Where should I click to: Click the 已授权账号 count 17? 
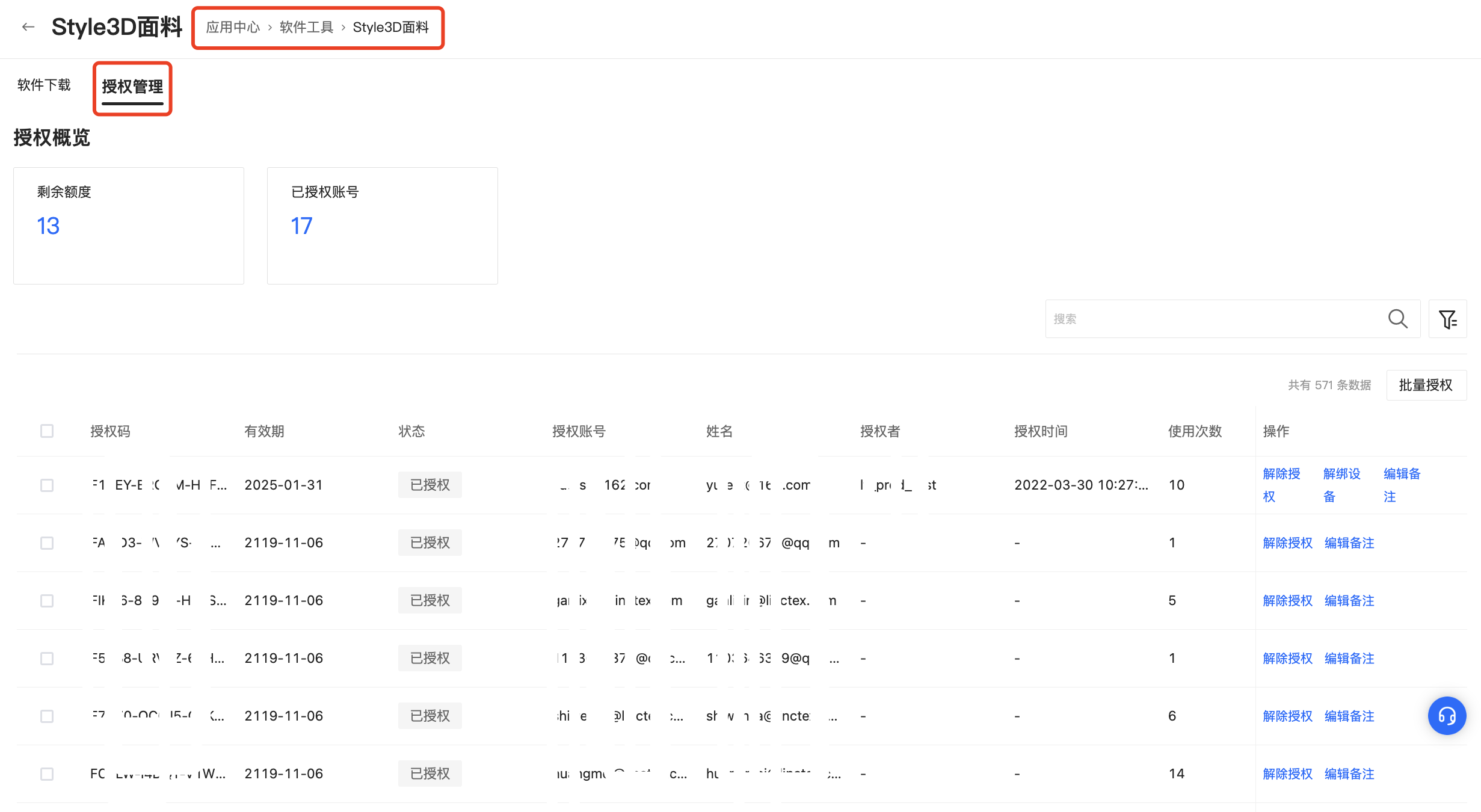click(x=301, y=226)
